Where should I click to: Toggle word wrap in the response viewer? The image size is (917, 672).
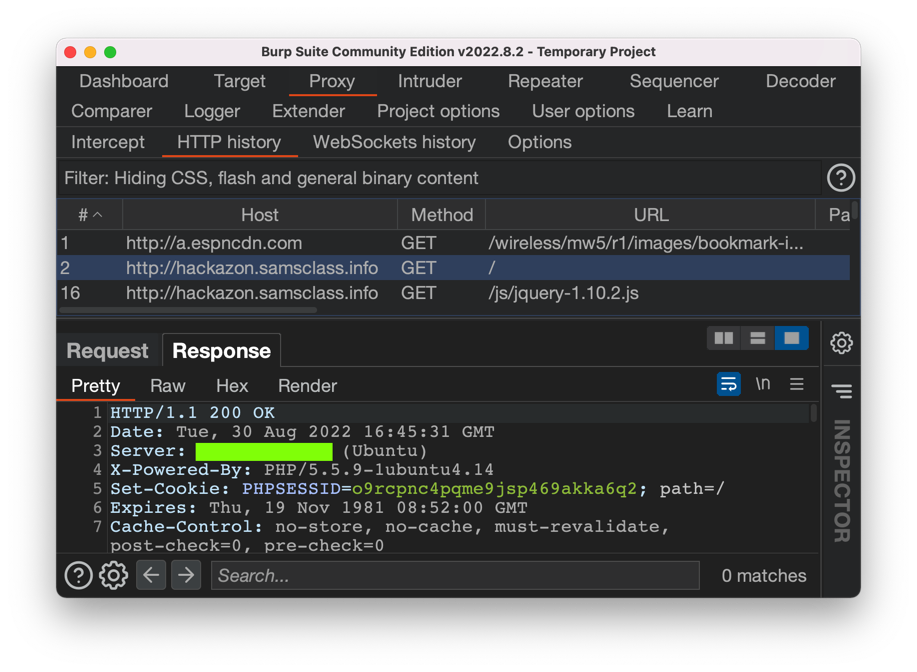point(729,384)
